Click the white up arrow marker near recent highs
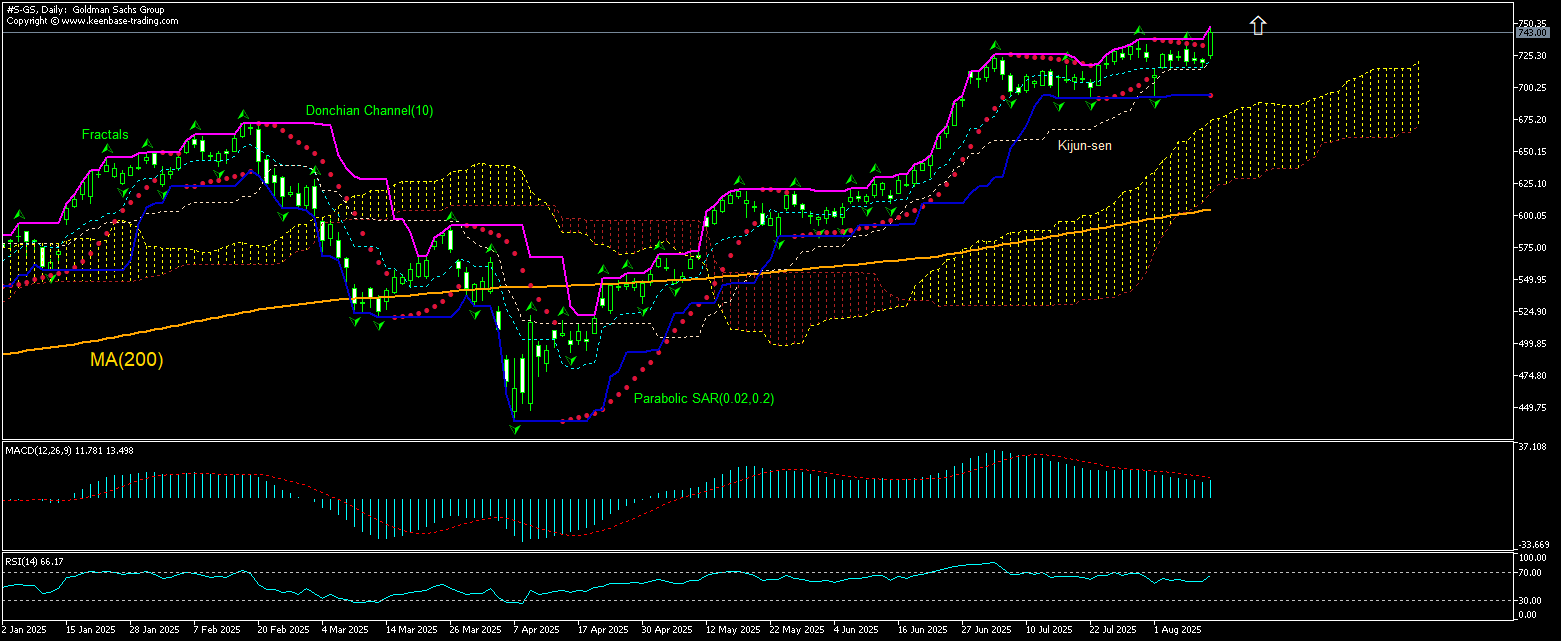Viewport: 1561px width, 641px height. 1258,25
